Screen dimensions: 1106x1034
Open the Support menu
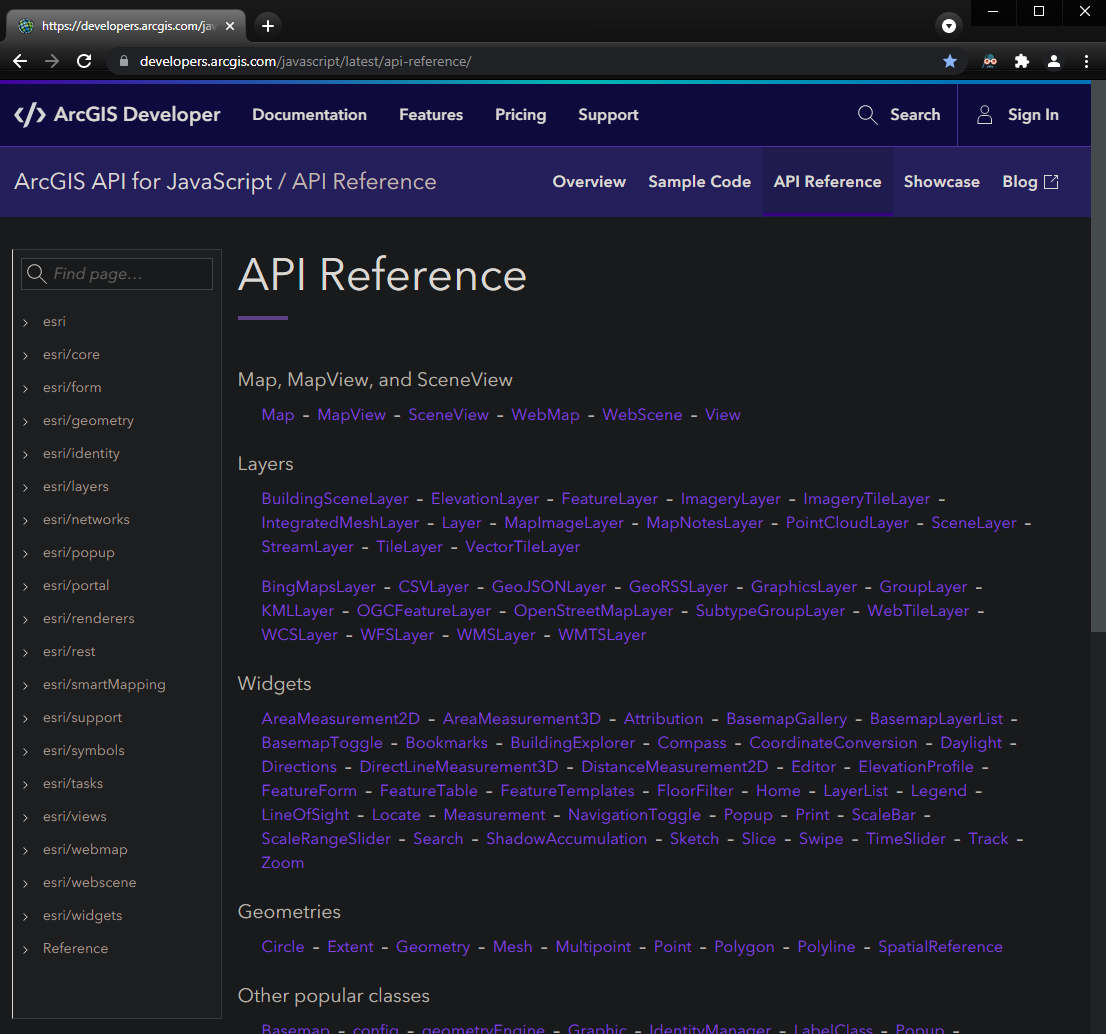click(608, 114)
